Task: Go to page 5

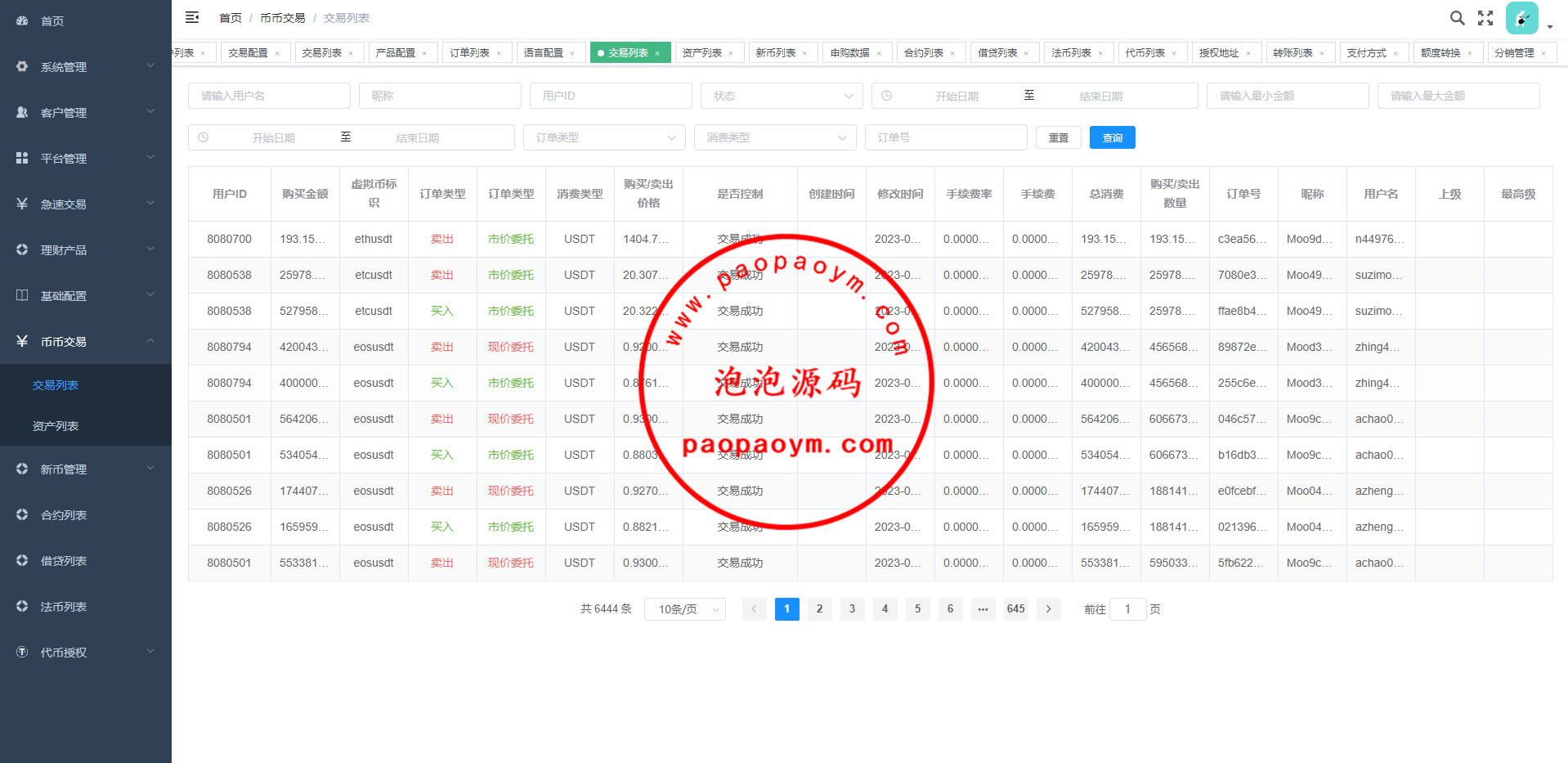Action: point(917,608)
